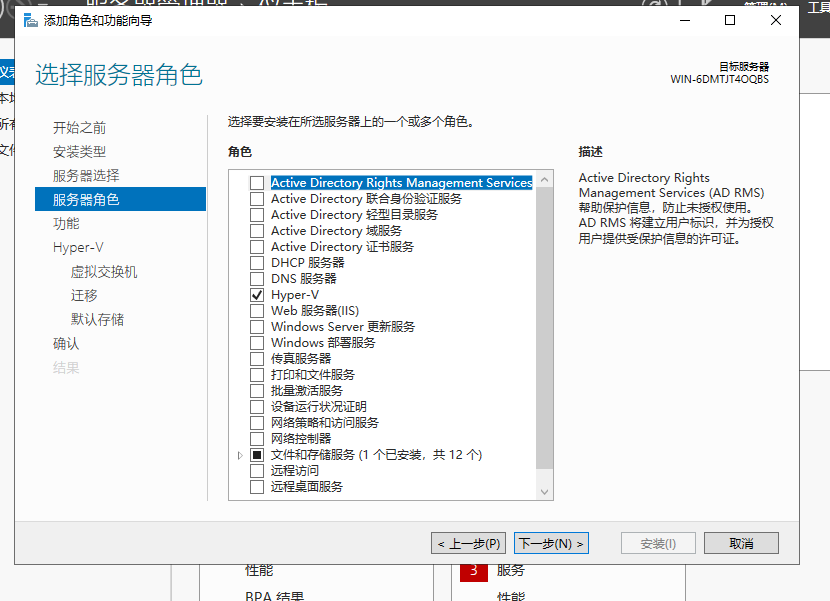830x601 pixels.
Task: Open Hyper-V wizard step in sidebar
Action: (78, 247)
